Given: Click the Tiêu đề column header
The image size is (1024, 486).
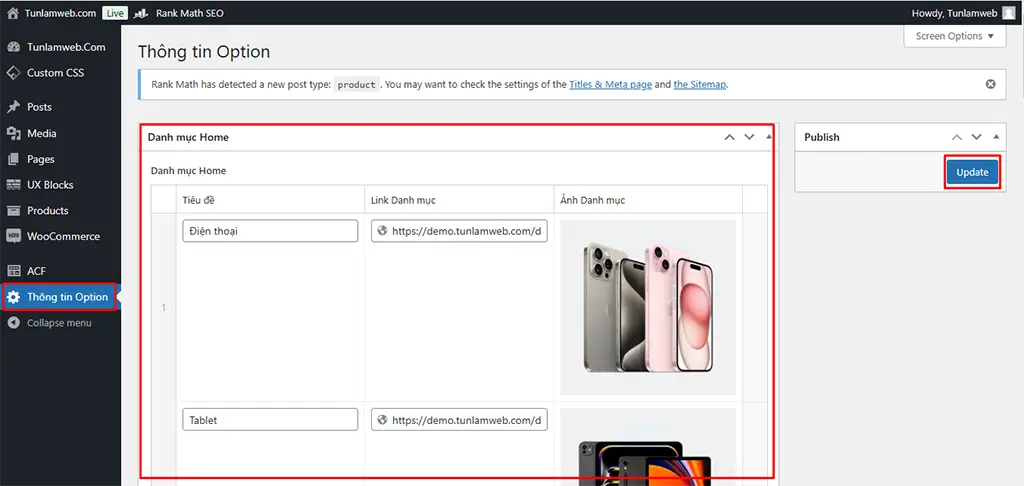Looking at the screenshot, I should click(199, 200).
